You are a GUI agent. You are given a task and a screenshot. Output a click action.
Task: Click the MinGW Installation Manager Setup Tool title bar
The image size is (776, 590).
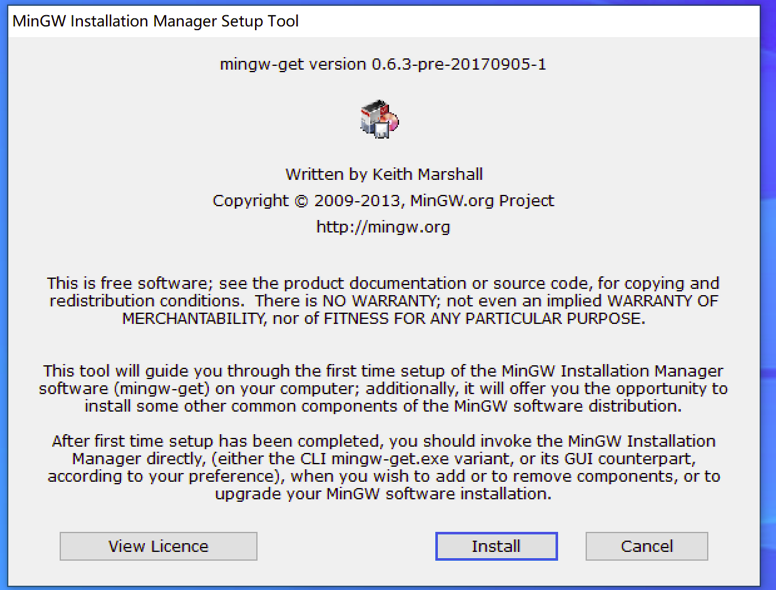(156, 21)
